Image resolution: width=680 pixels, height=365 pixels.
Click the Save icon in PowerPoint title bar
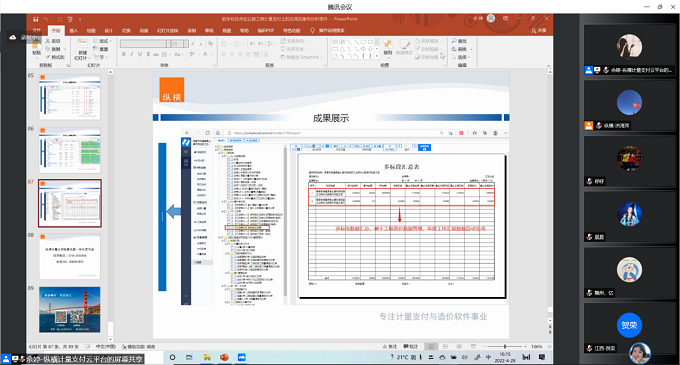(36, 19)
